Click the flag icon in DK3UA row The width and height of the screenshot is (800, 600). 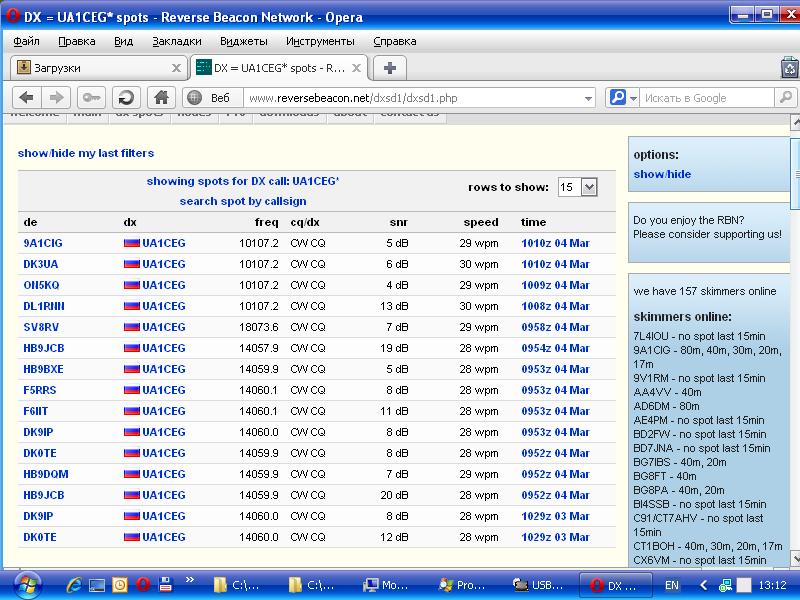click(x=132, y=264)
